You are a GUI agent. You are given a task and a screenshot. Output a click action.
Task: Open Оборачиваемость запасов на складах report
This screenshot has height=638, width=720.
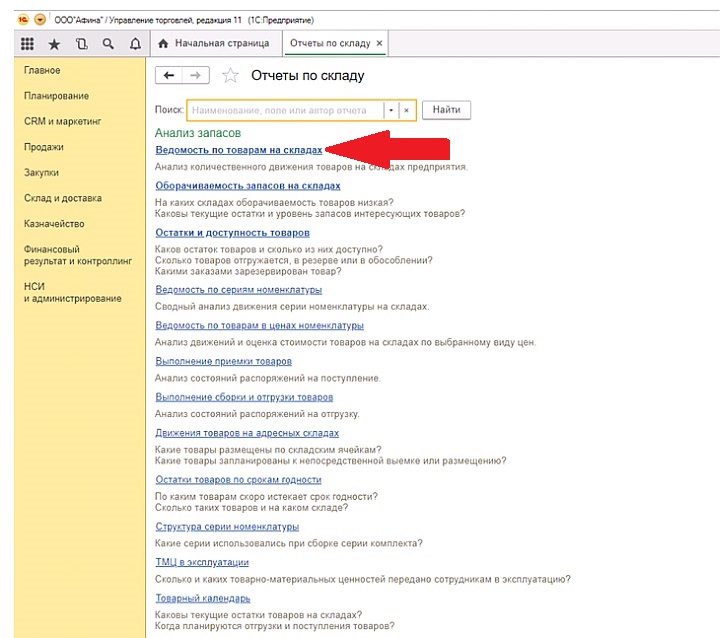click(x=248, y=186)
